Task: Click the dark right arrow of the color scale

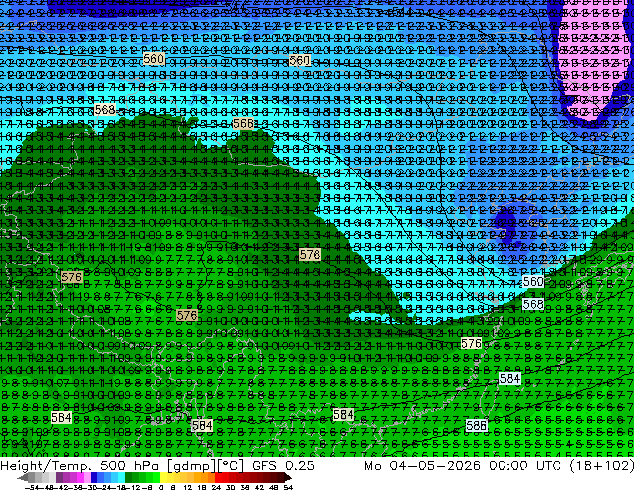Action: point(288,478)
